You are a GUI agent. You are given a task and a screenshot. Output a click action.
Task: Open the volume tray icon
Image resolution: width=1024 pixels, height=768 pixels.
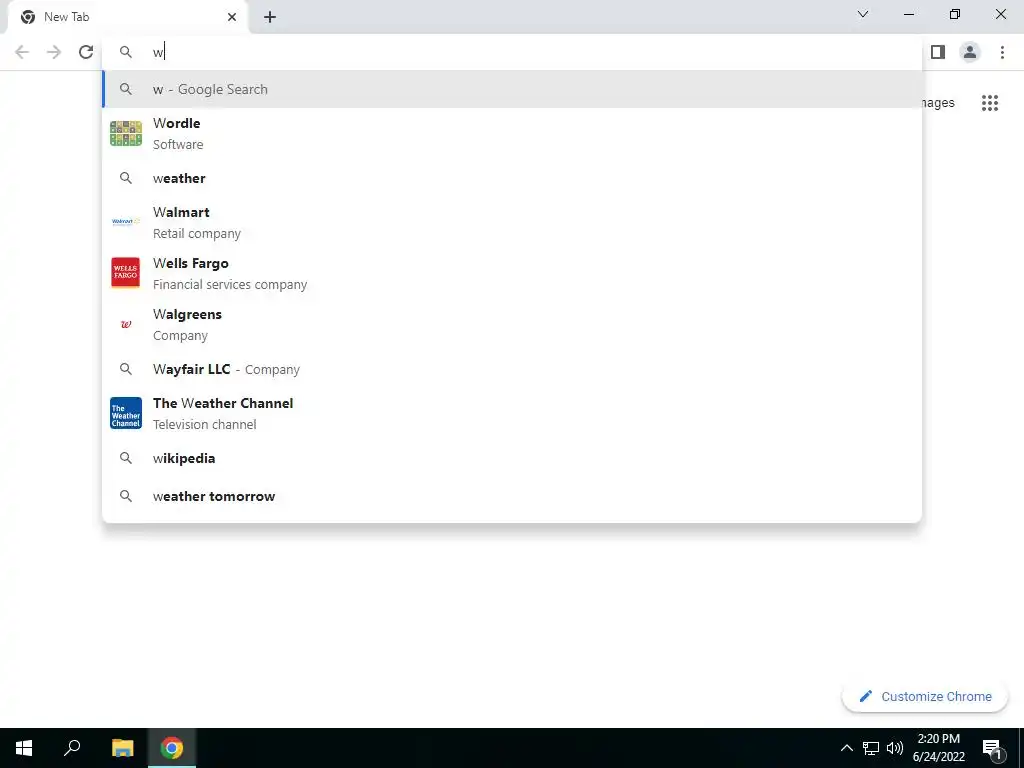tap(895, 748)
